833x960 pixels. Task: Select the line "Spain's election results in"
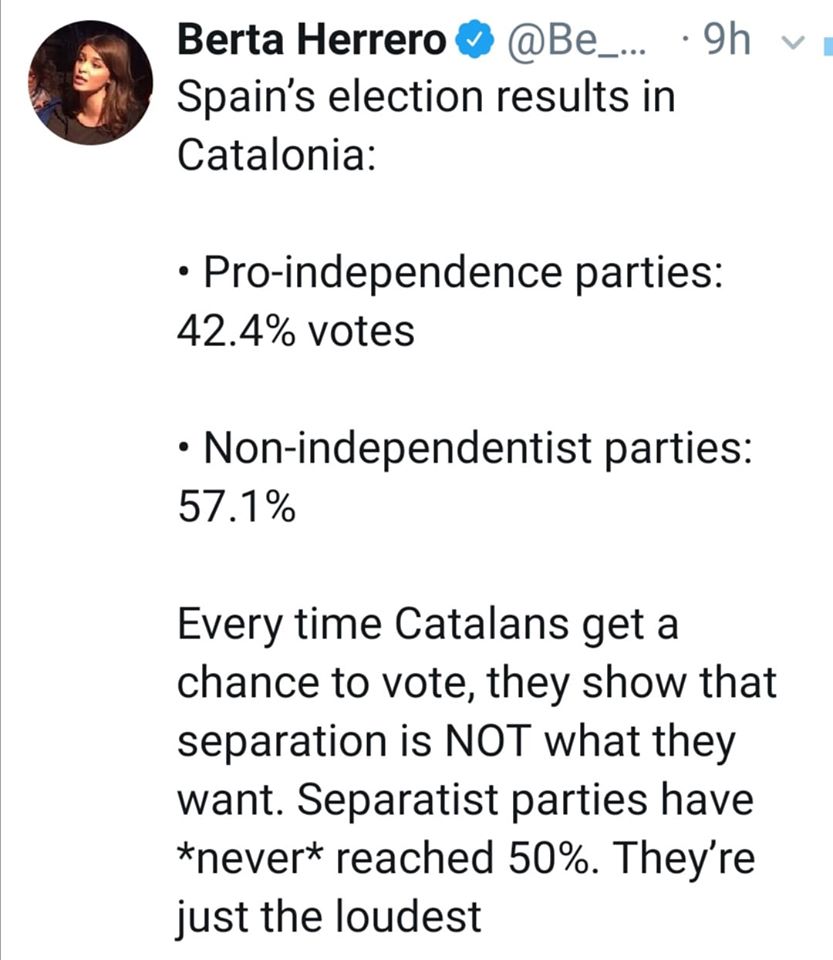pos(427,97)
